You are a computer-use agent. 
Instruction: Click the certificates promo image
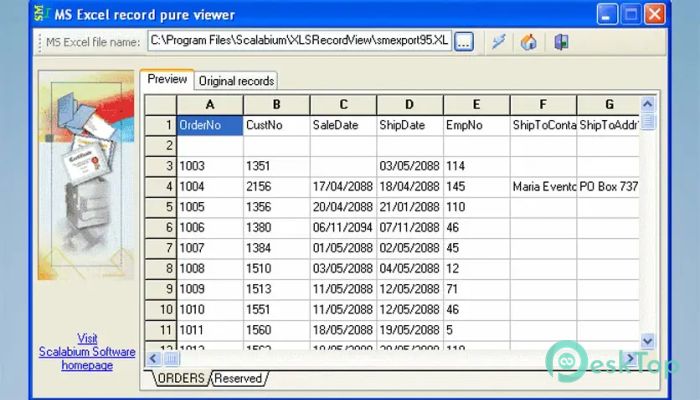click(x=86, y=175)
